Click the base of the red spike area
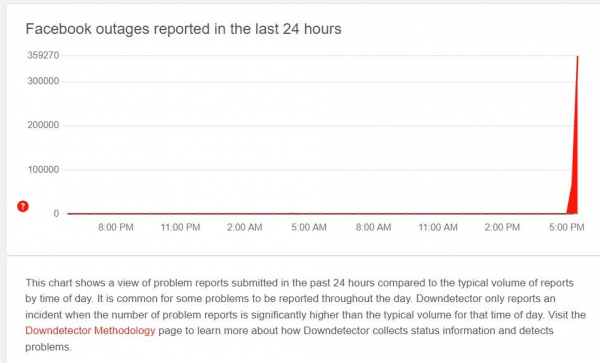 (573, 210)
